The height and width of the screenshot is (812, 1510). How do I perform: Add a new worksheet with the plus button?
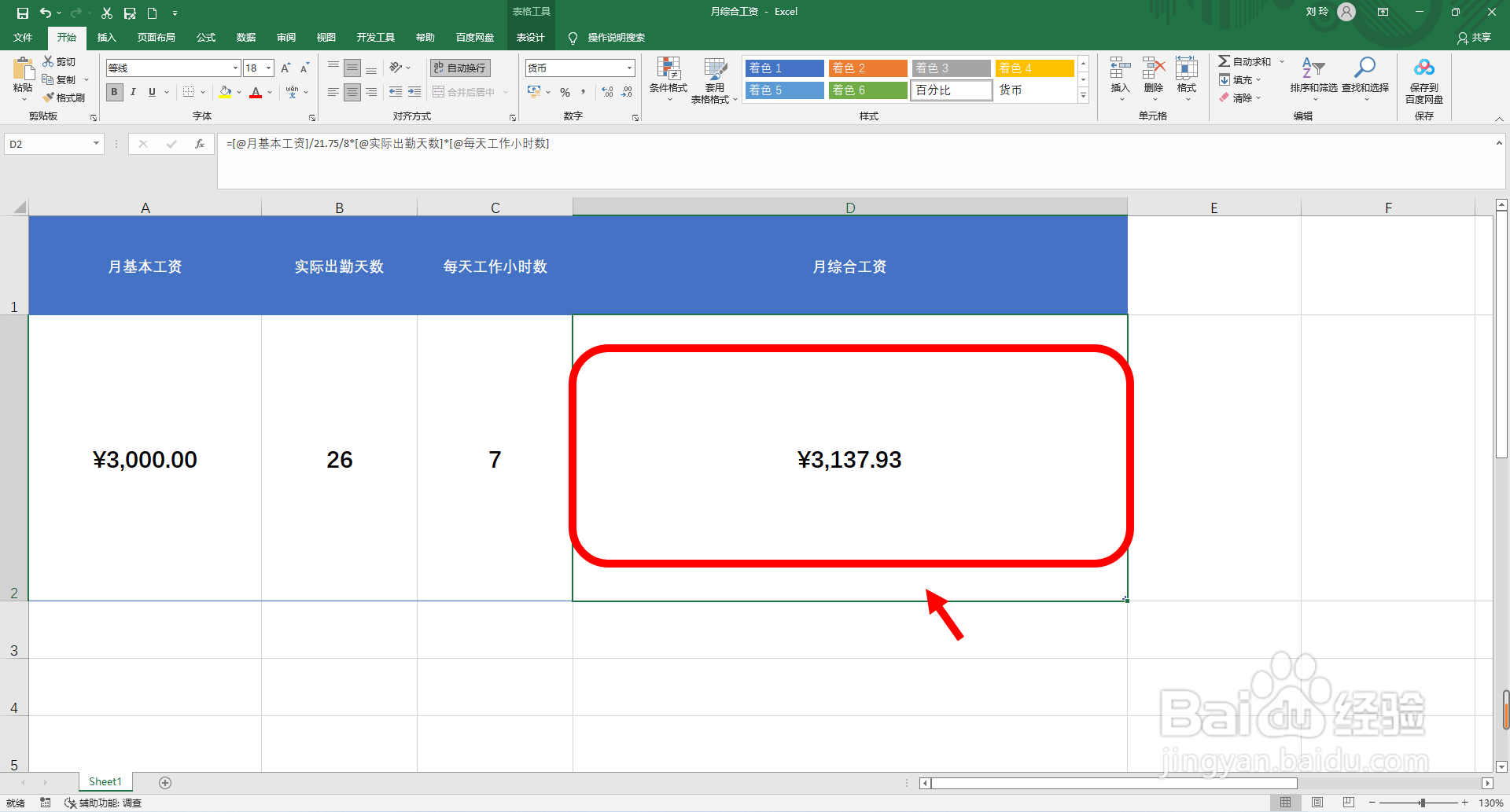point(165,782)
